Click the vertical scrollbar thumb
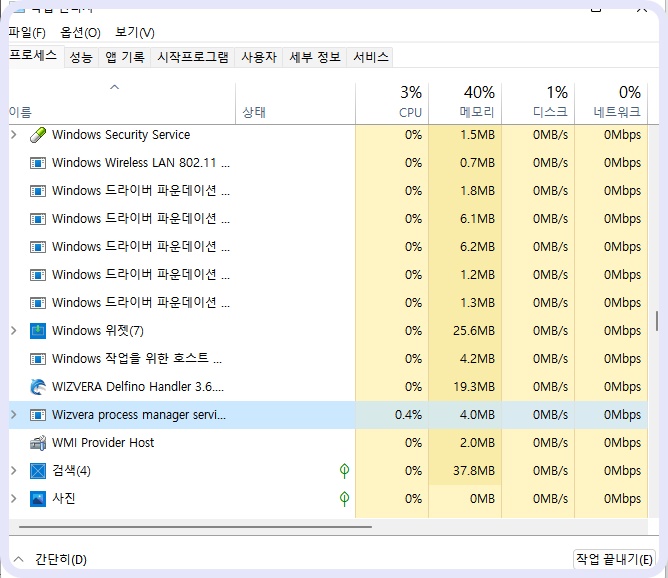 coord(657,321)
